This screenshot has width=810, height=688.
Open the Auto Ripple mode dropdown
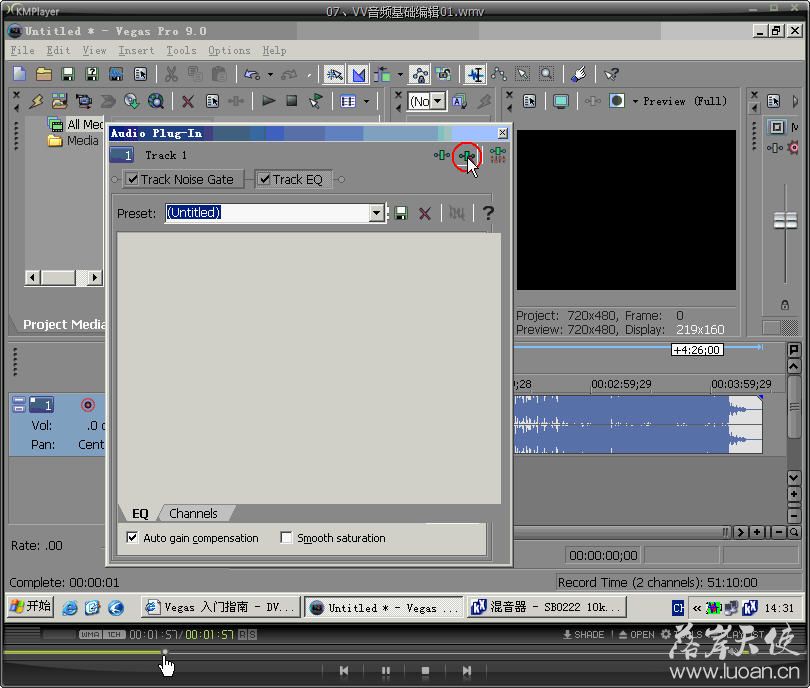click(400, 74)
